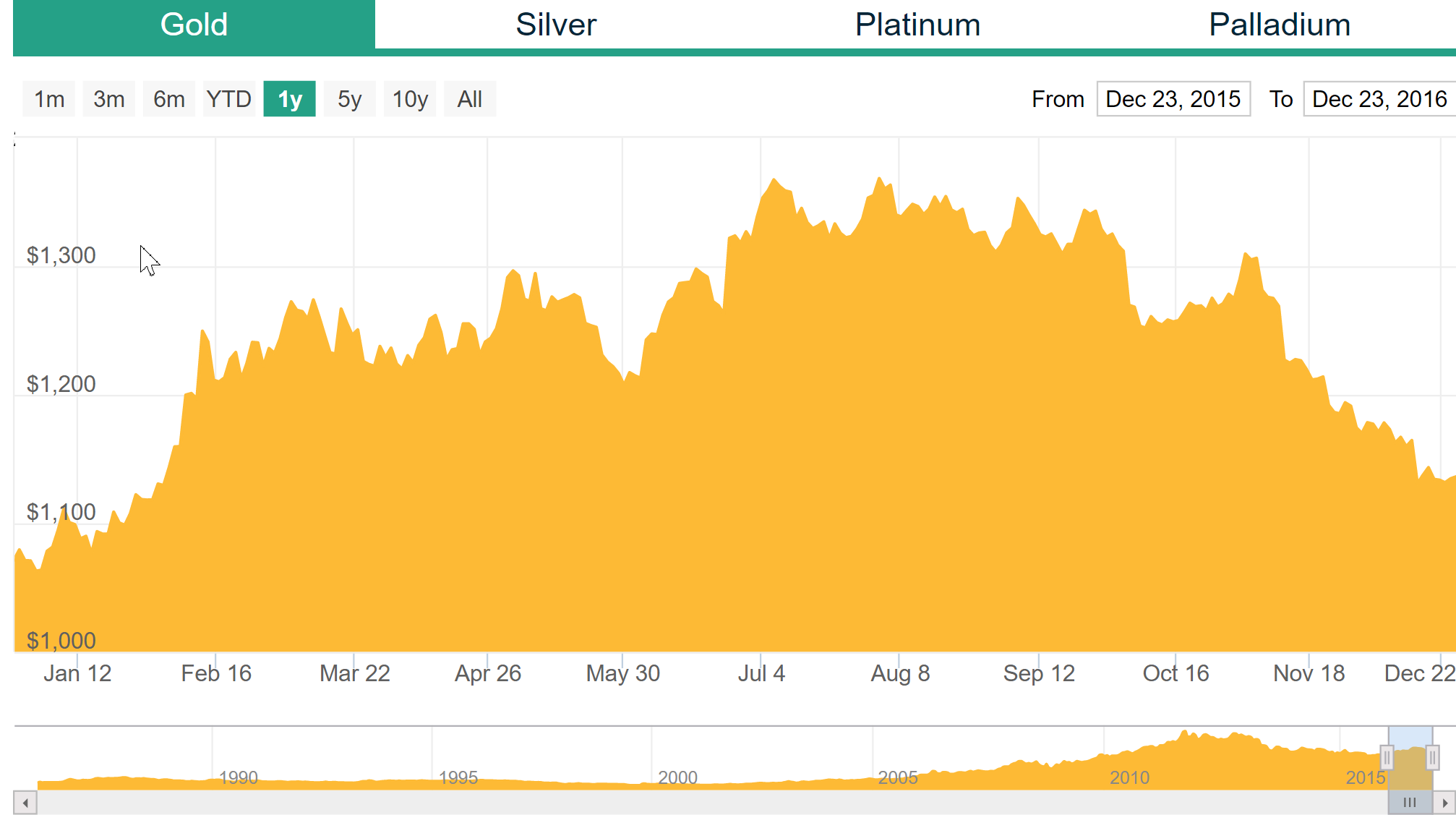Click the From date field
Screen dimensions: 1456x815
coord(1173,99)
